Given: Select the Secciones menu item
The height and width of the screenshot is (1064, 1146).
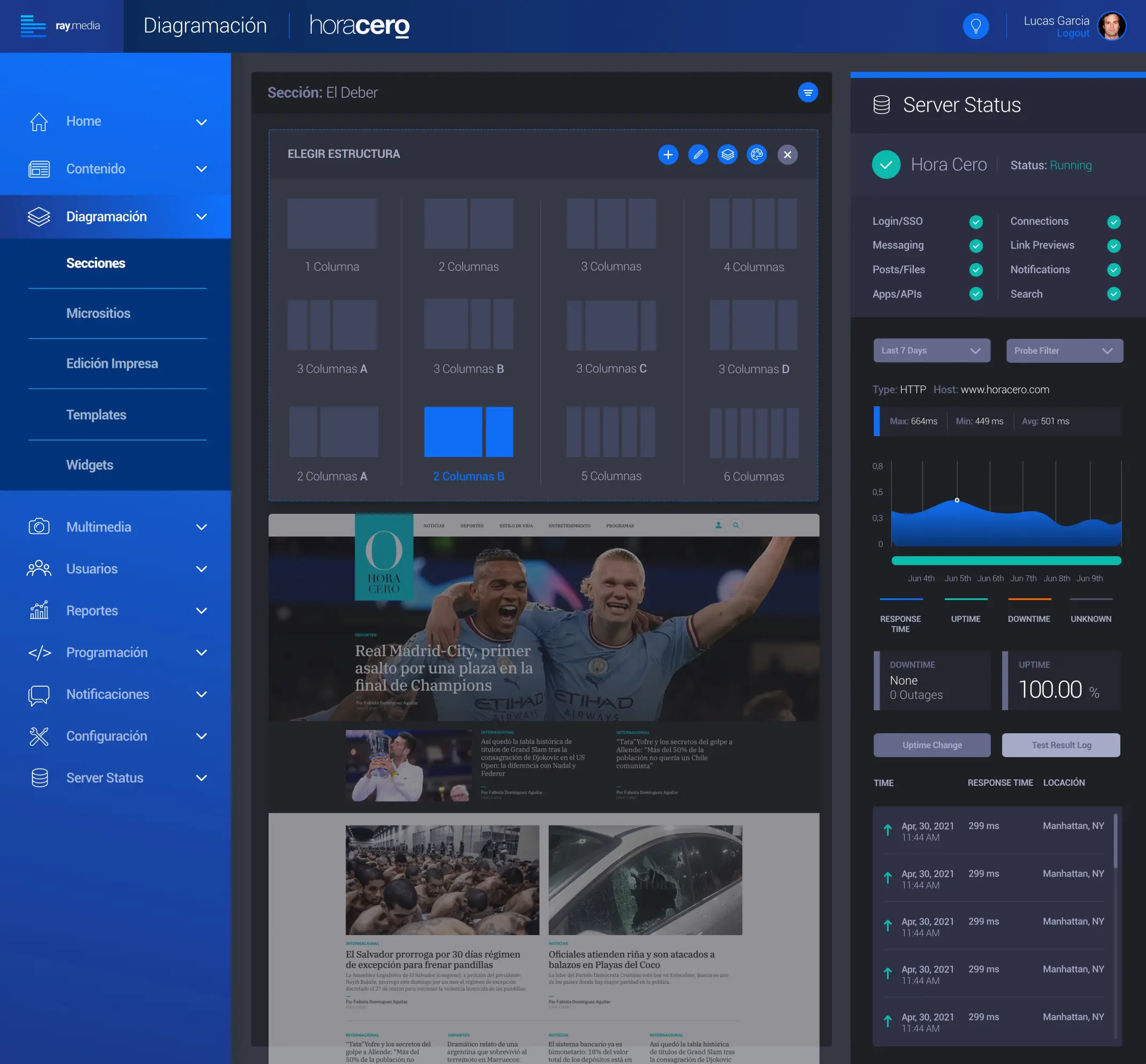Looking at the screenshot, I should coord(96,263).
